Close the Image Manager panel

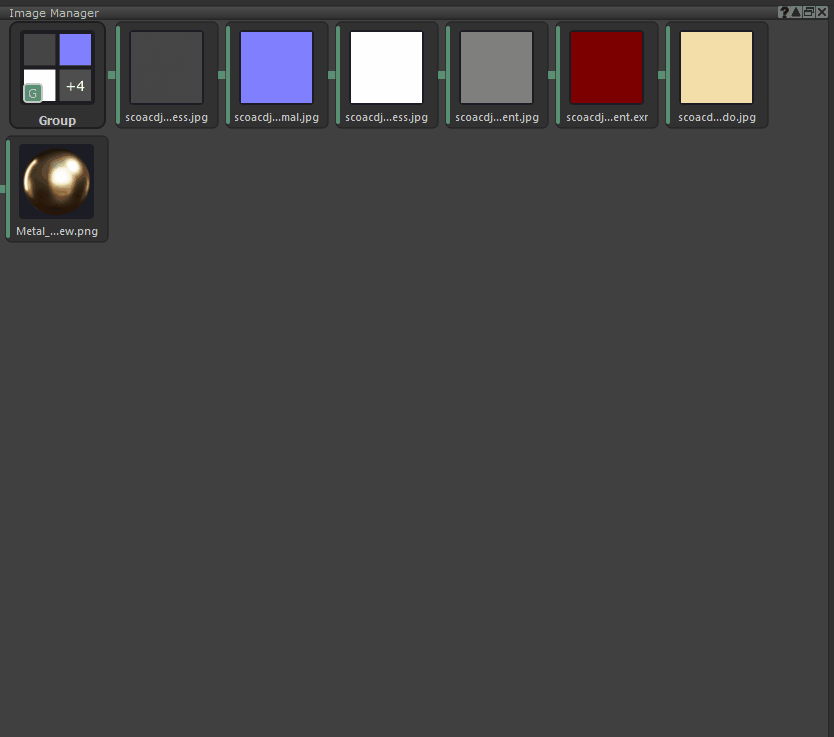[822, 12]
